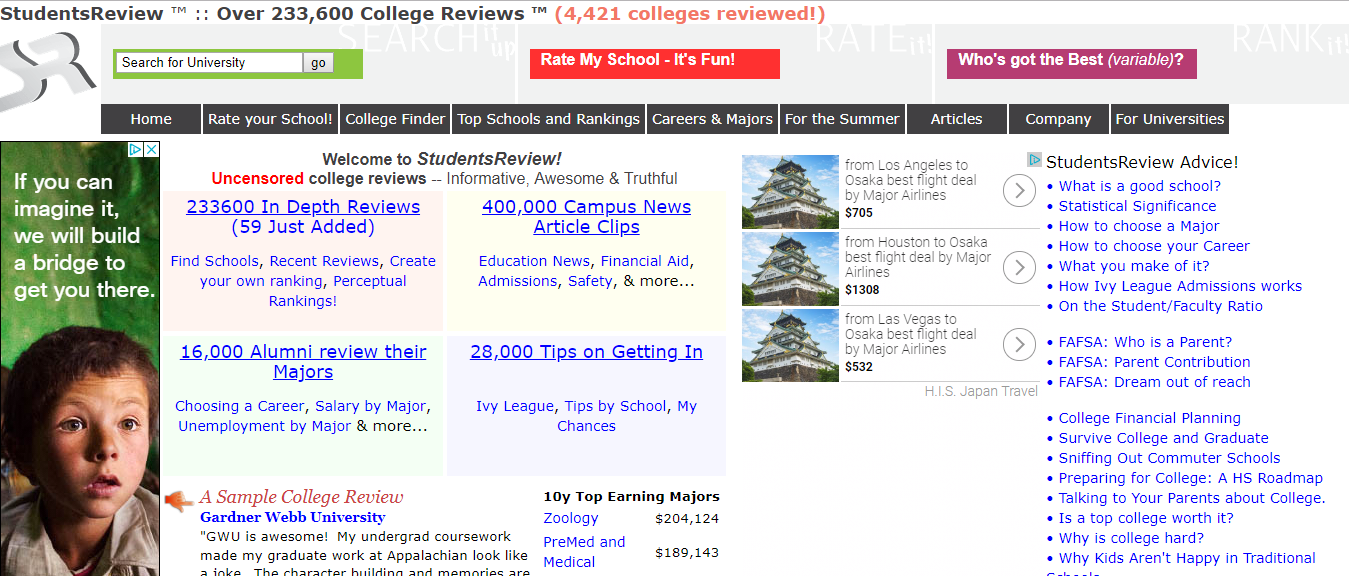The width and height of the screenshot is (1349, 576).
Task: Click the Admissions link
Action: [517, 281]
